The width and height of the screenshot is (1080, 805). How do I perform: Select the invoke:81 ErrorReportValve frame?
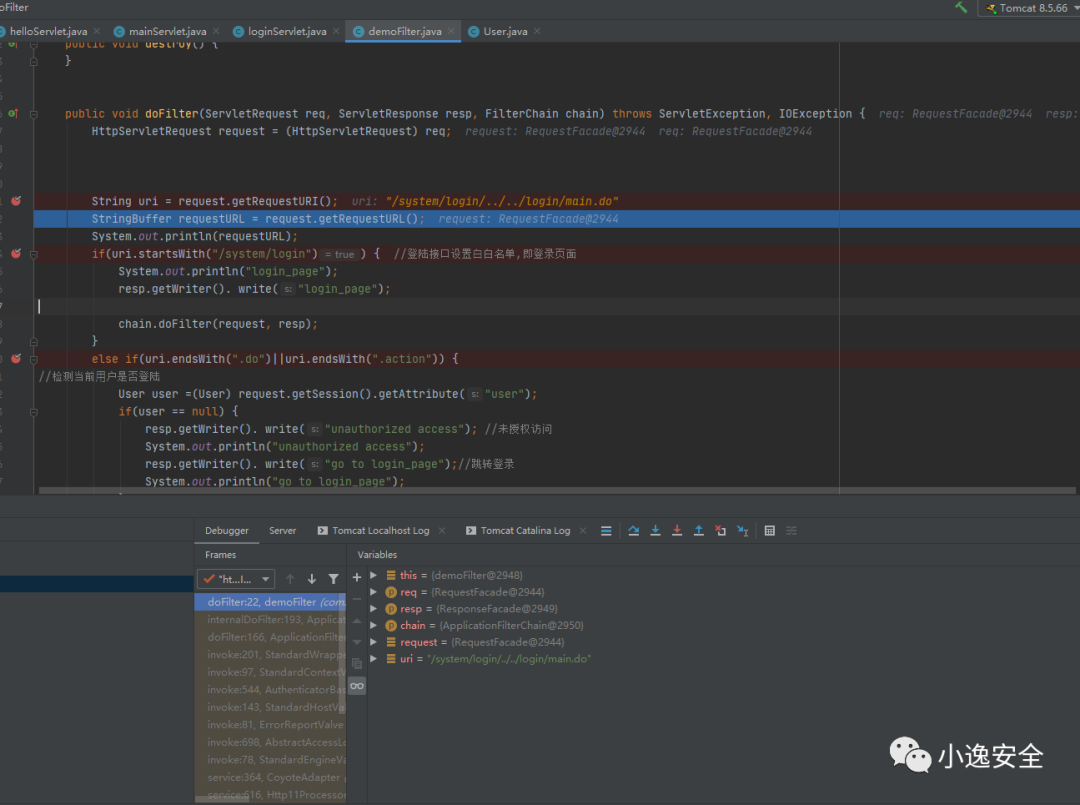pyautogui.click(x=270, y=724)
